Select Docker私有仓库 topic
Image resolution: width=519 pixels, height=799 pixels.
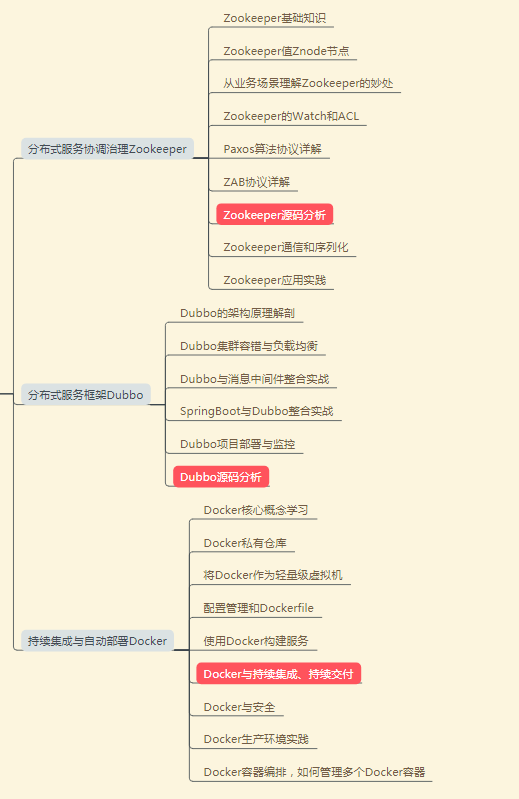[x=245, y=543]
